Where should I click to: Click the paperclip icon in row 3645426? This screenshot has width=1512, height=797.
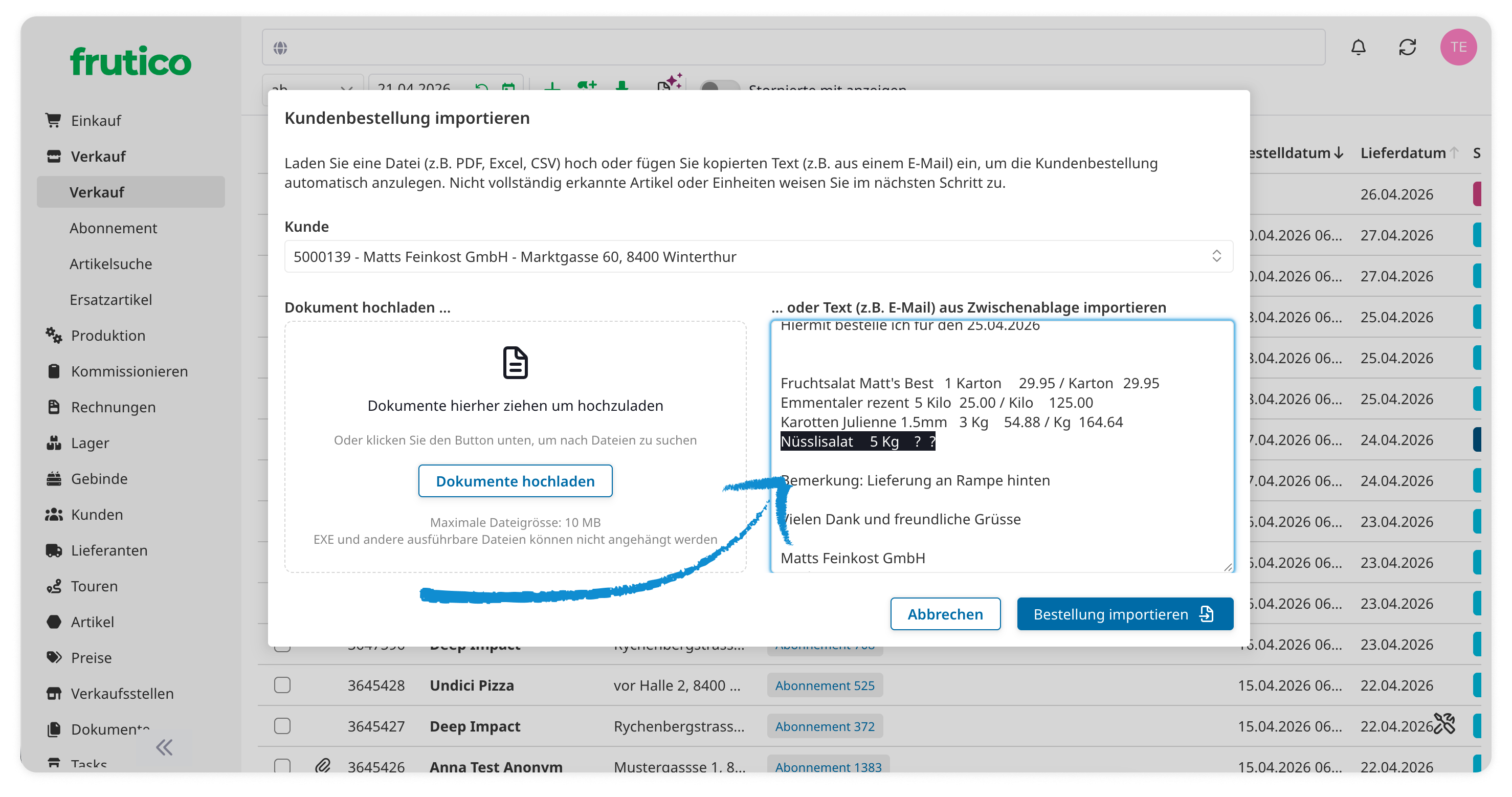tap(322, 765)
